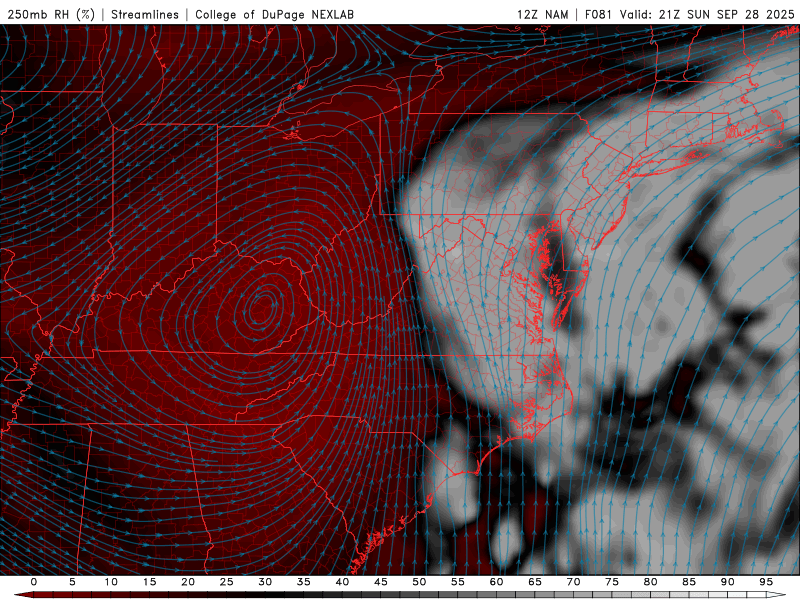Click the "12Z NAM" model run label
The width and height of the screenshot is (800, 600).
click(x=543, y=14)
